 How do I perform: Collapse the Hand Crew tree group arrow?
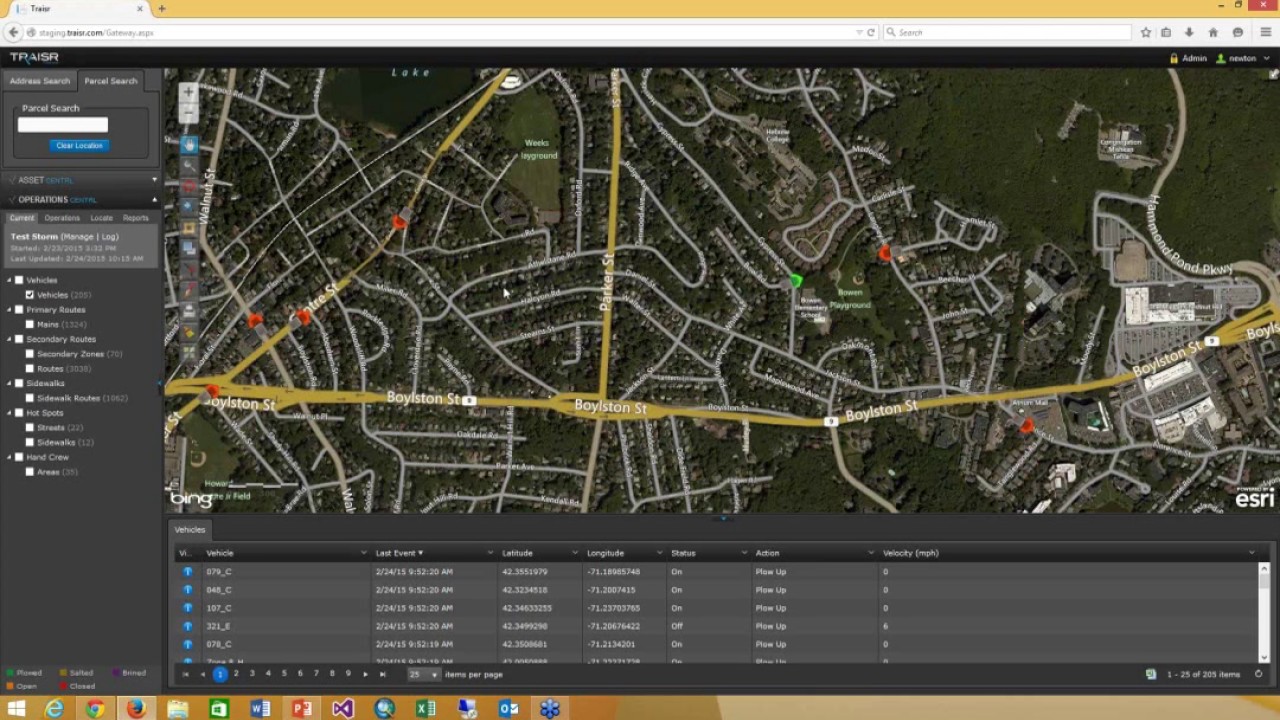tap(9, 457)
